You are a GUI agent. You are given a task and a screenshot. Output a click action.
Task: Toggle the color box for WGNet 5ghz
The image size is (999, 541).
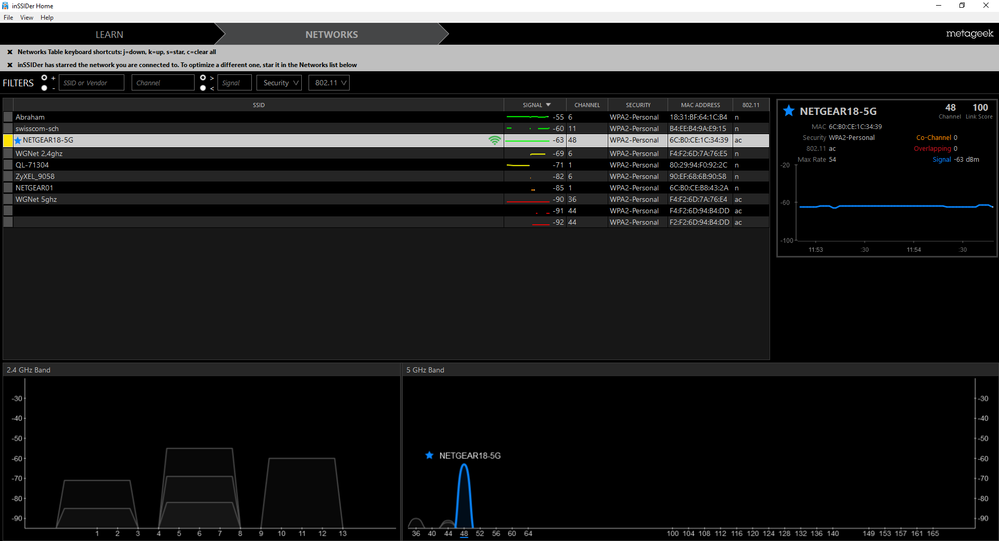point(8,199)
